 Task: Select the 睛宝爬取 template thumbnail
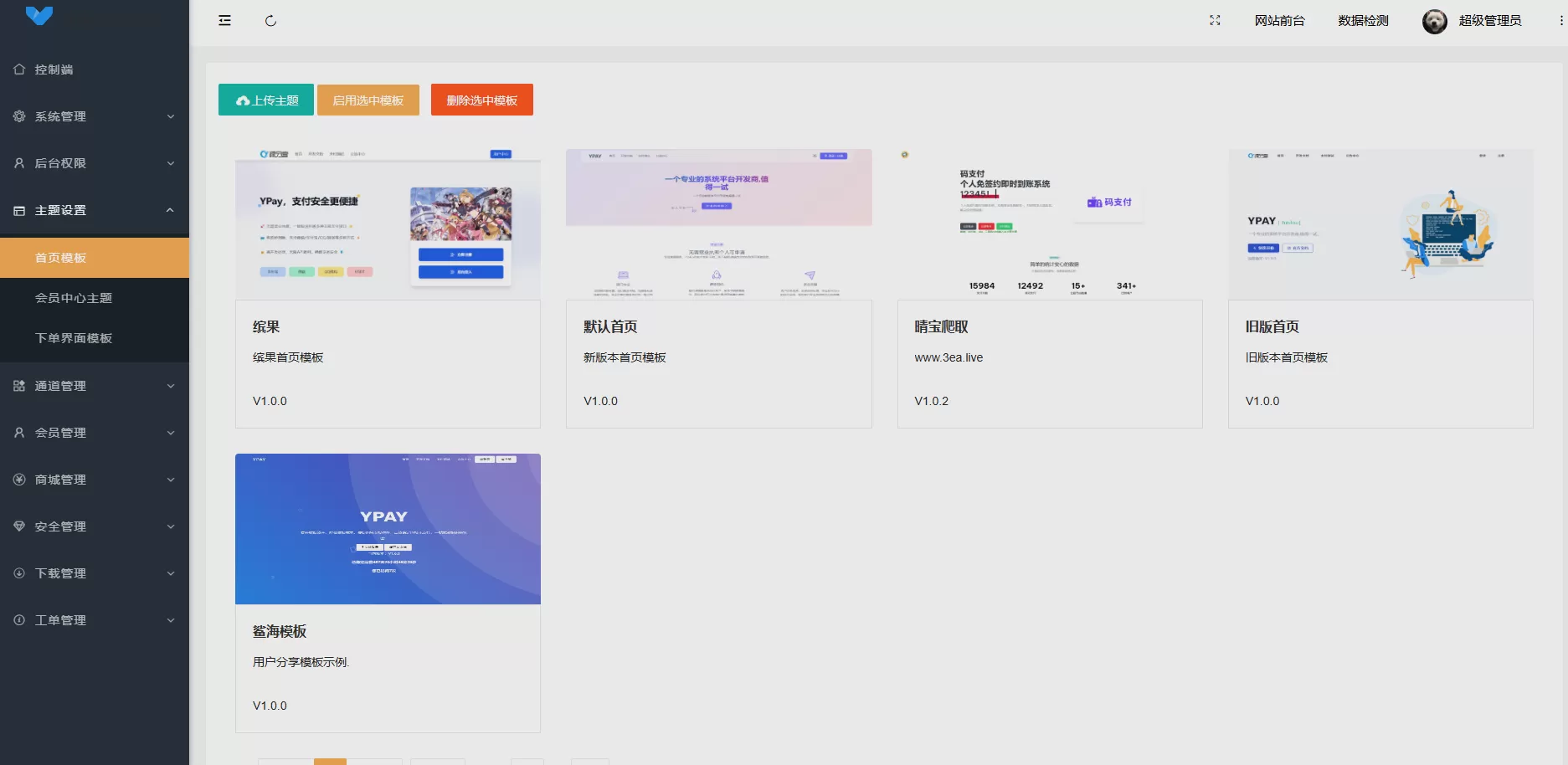[x=1050, y=224]
